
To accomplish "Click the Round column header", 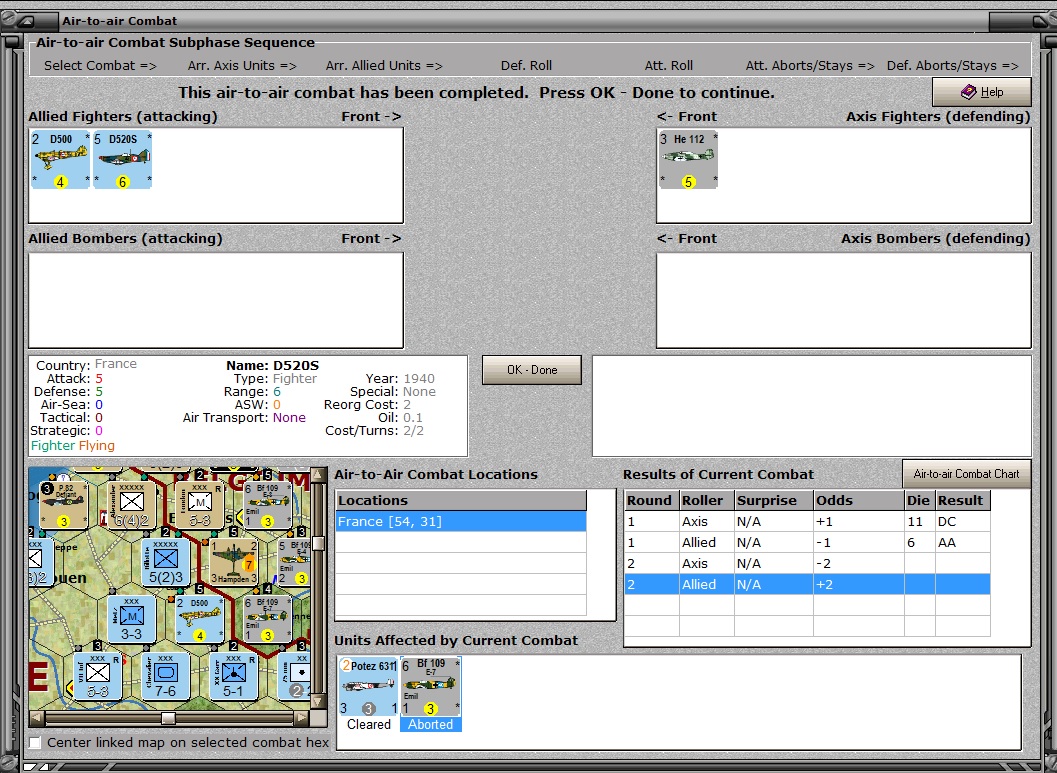I will pos(651,500).
